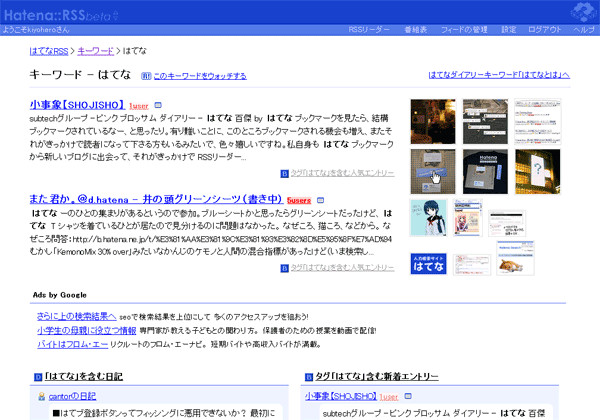
Task: Open the 小事象【SHOJISHO】 headline entry
Action: (x=77, y=105)
